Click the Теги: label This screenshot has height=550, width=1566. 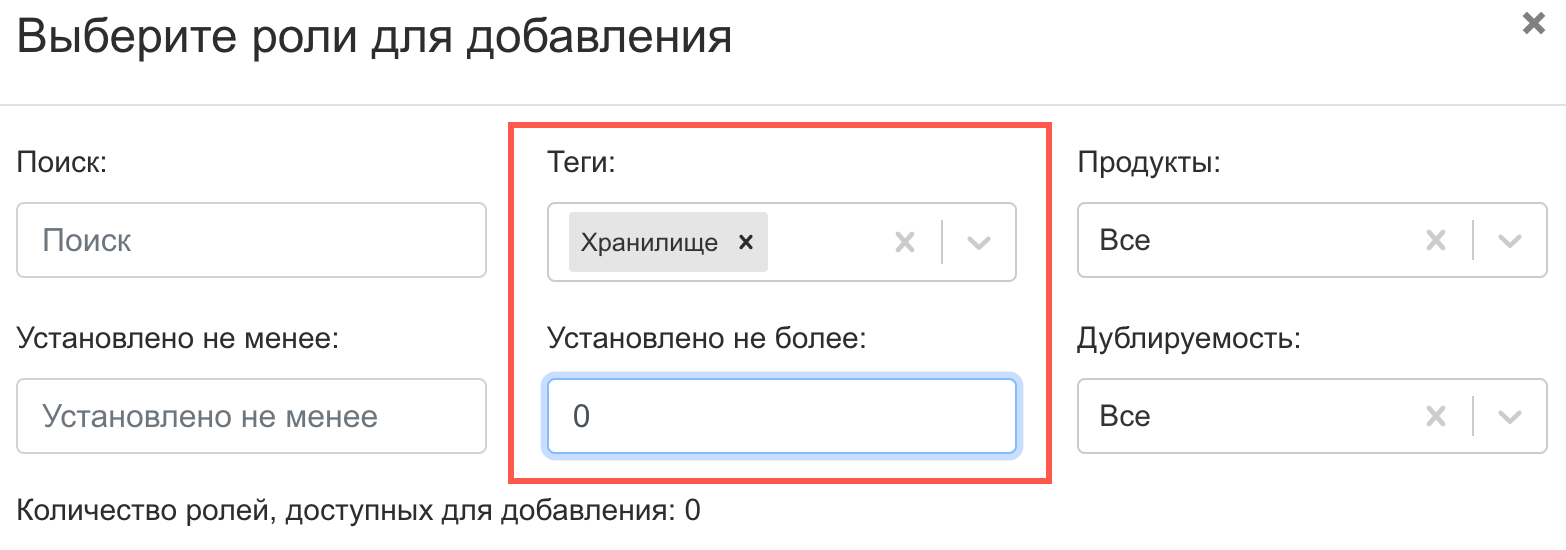pos(581,162)
